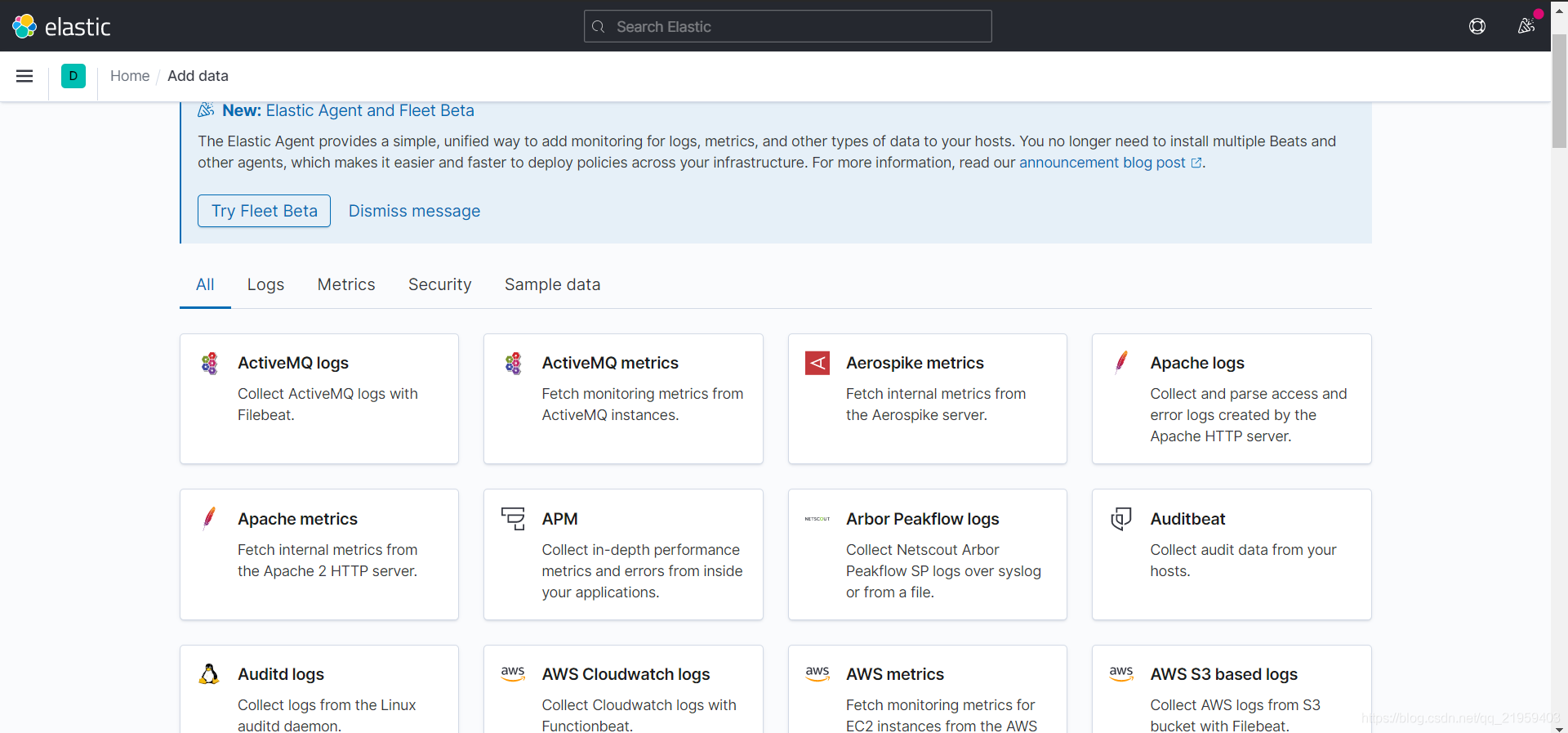Dismiss the Fleet Beta message
The height and width of the screenshot is (733, 1568).
414,211
